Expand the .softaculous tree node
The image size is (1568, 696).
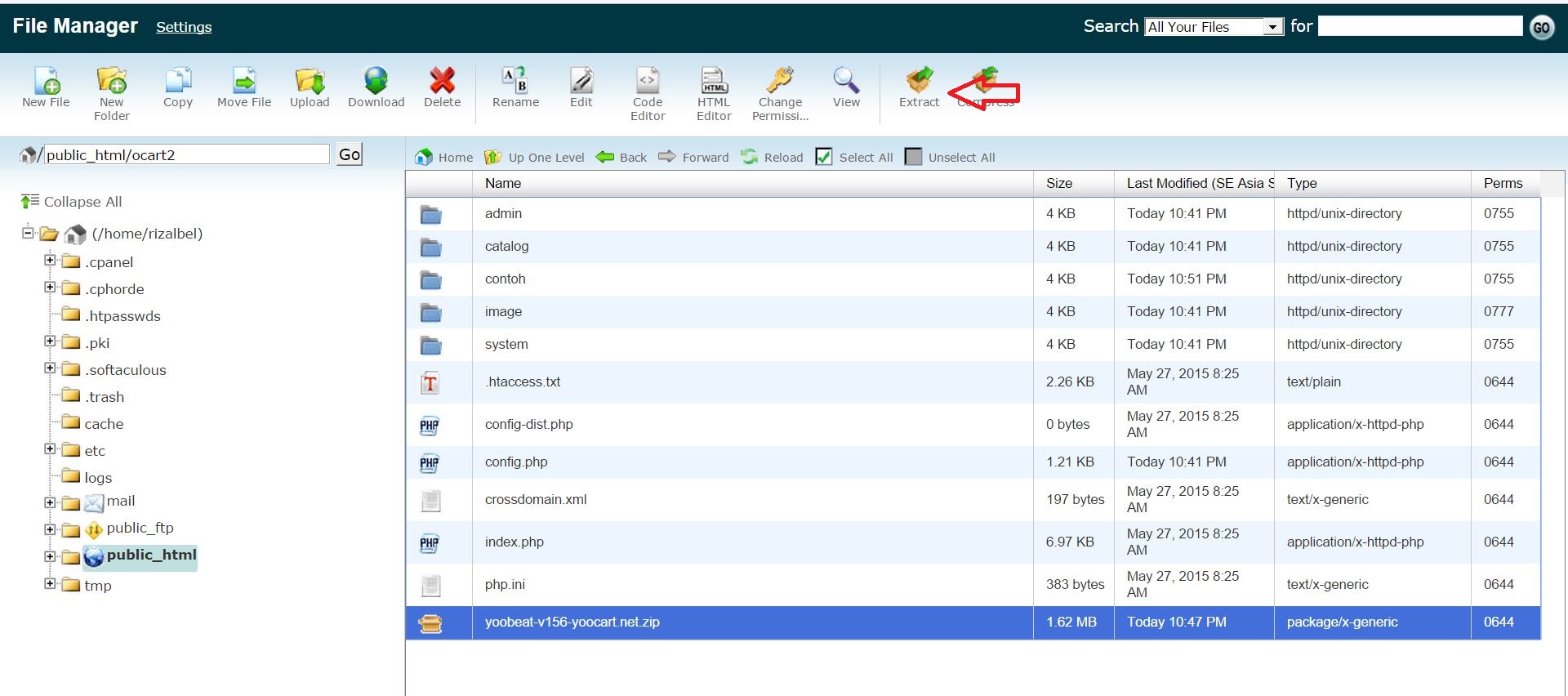pos(50,368)
